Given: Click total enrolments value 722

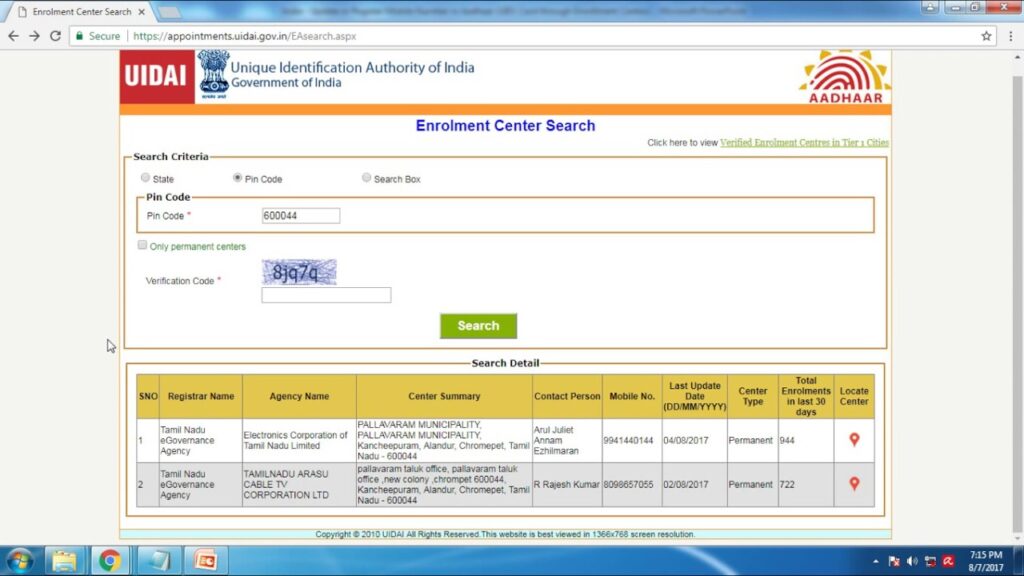Looking at the screenshot, I should tap(787, 485).
